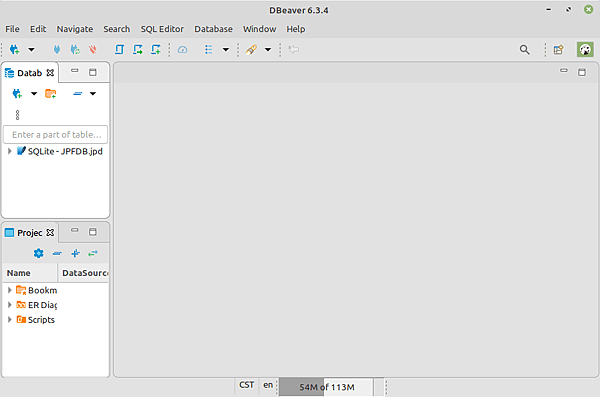Open the Navigate menu
The image size is (600, 397).
(x=75, y=29)
